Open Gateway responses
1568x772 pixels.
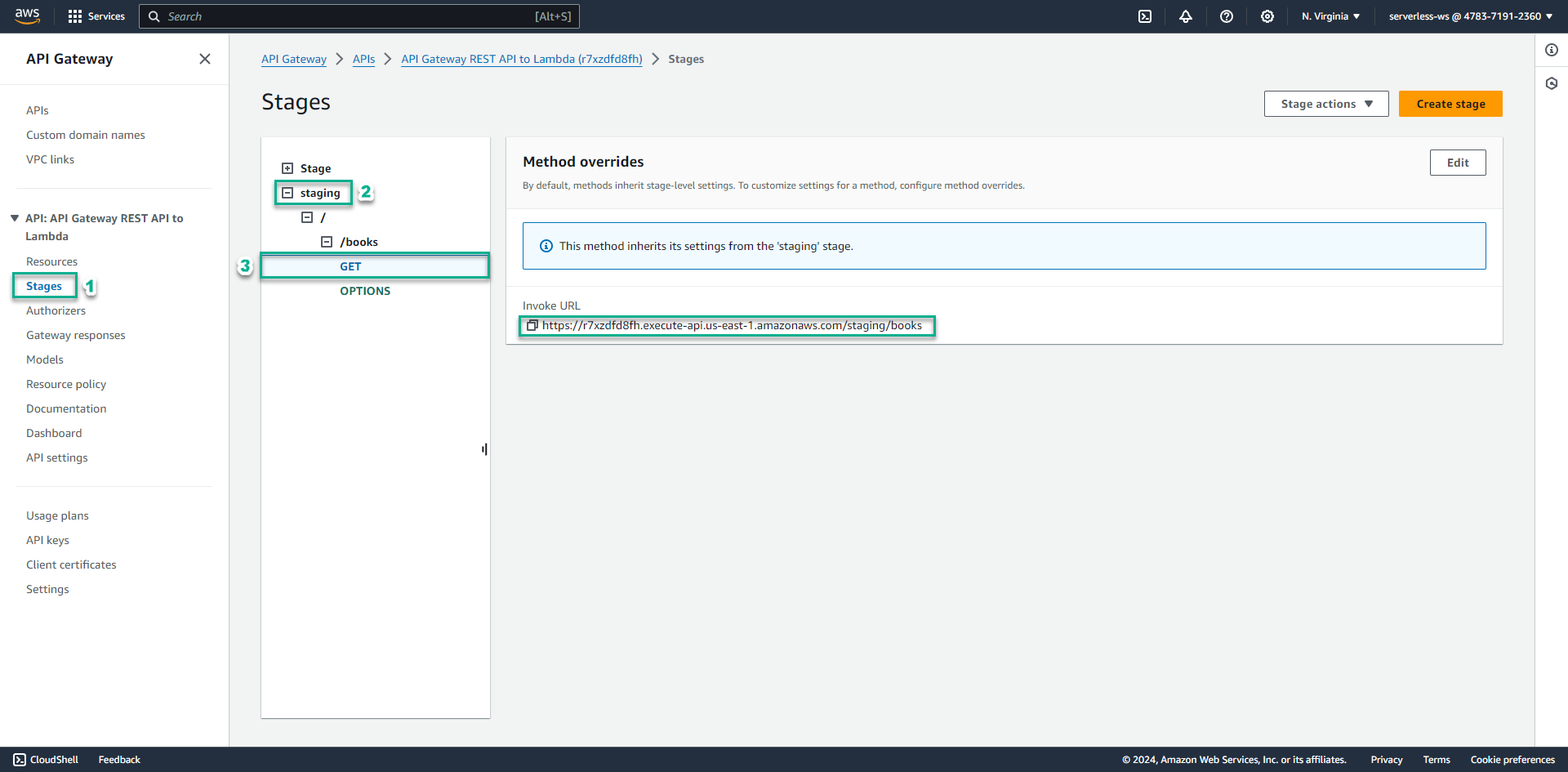pos(76,335)
